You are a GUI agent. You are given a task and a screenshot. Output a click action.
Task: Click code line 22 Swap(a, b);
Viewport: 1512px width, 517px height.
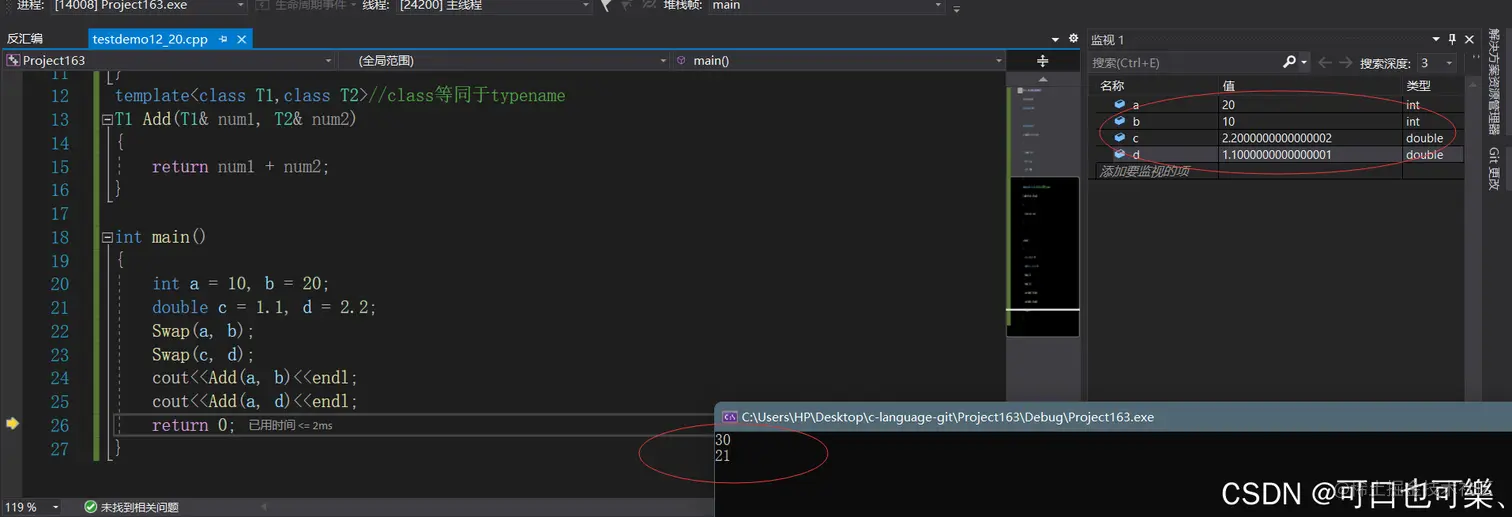click(x=203, y=331)
